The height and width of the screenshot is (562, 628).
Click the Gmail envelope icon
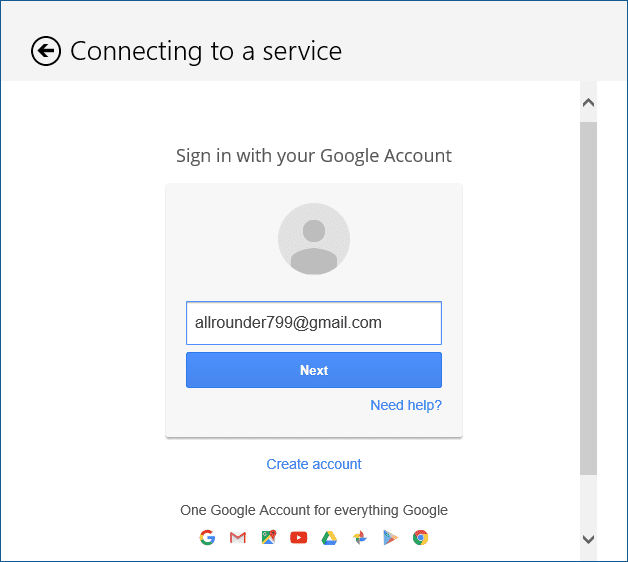(238, 538)
